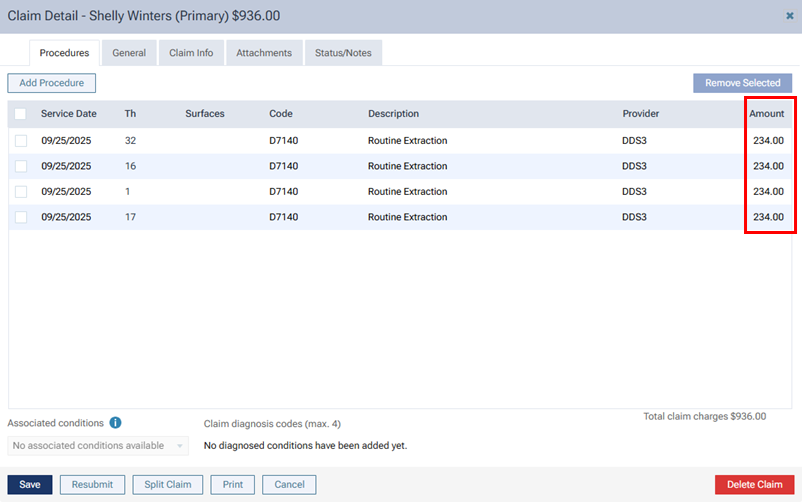
Task: Check the box for tooth 16 row
Action: (x=21, y=166)
